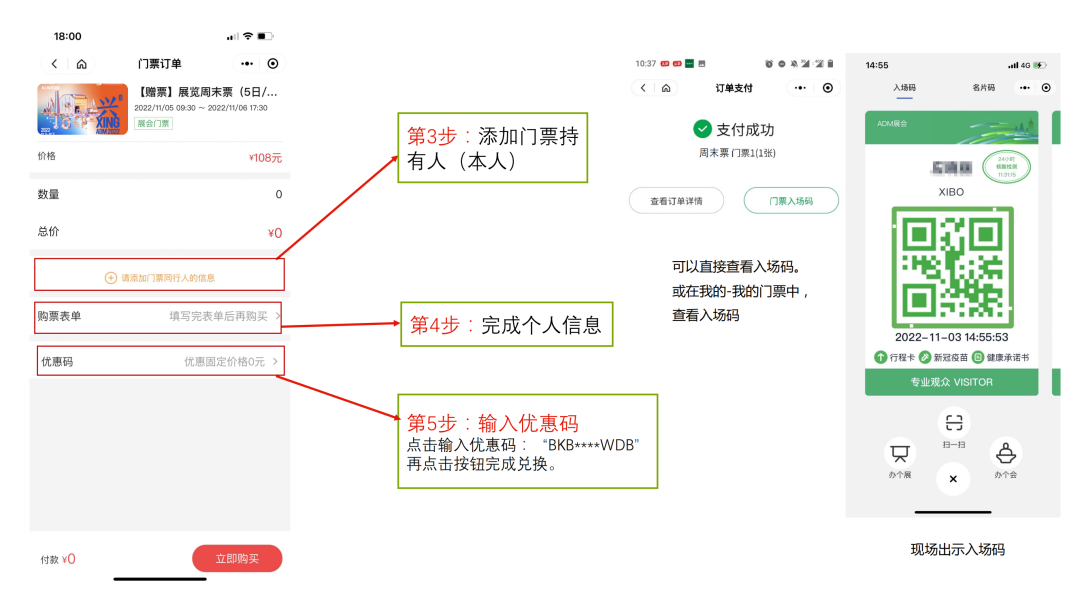Open the 购票表单 form row
Image resolution: width=1080 pixels, height=607 pixels.
pyautogui.click(x=158, y=316)
